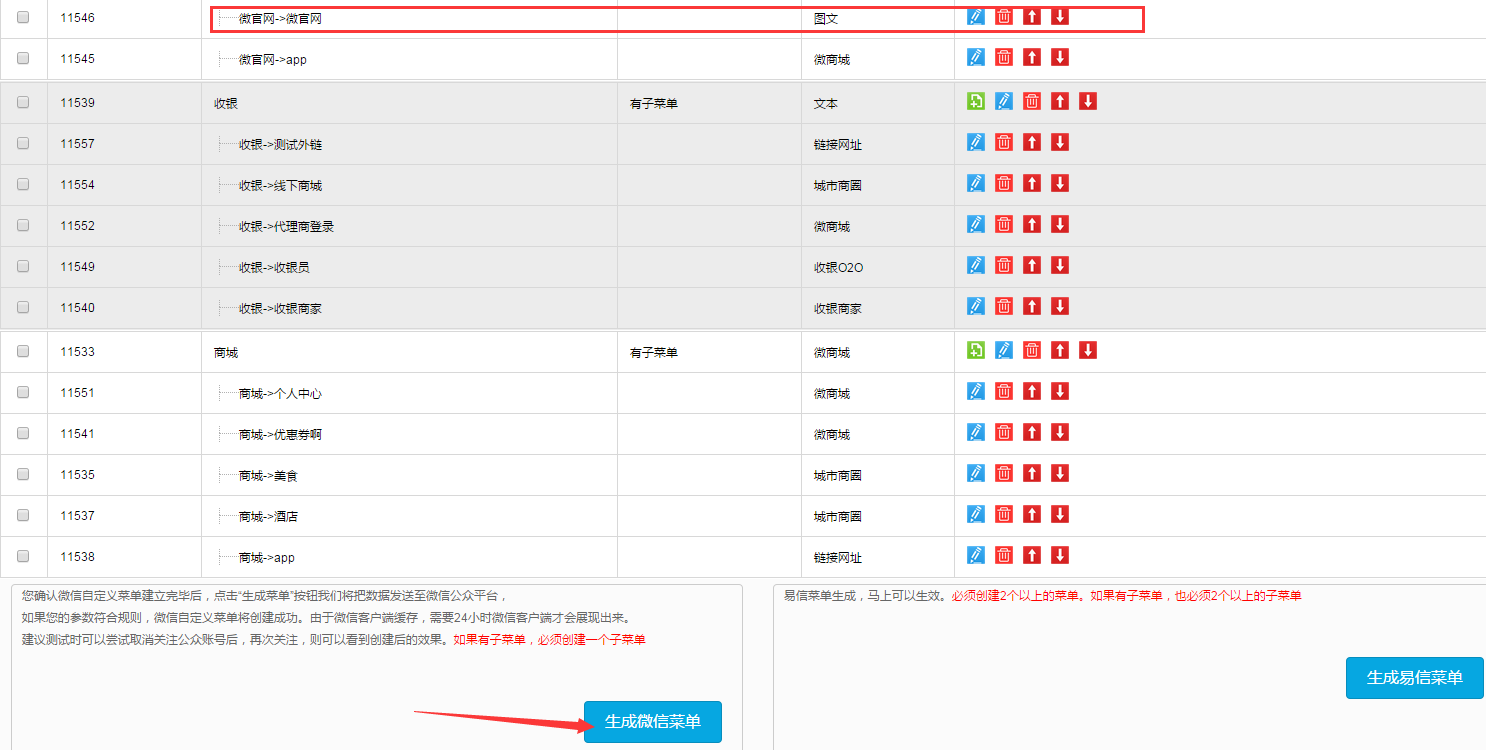Click the 商城->优惠券啊 menu name

280,435
